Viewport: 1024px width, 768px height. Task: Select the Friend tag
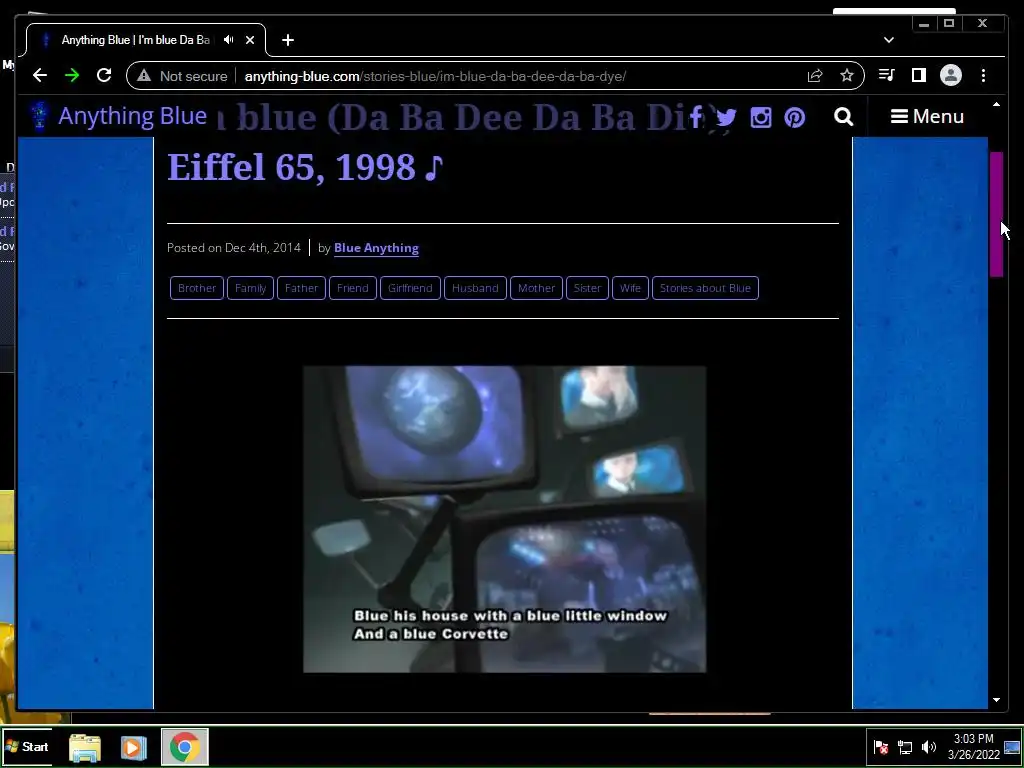pyautogui.click(x=353, y=288)
